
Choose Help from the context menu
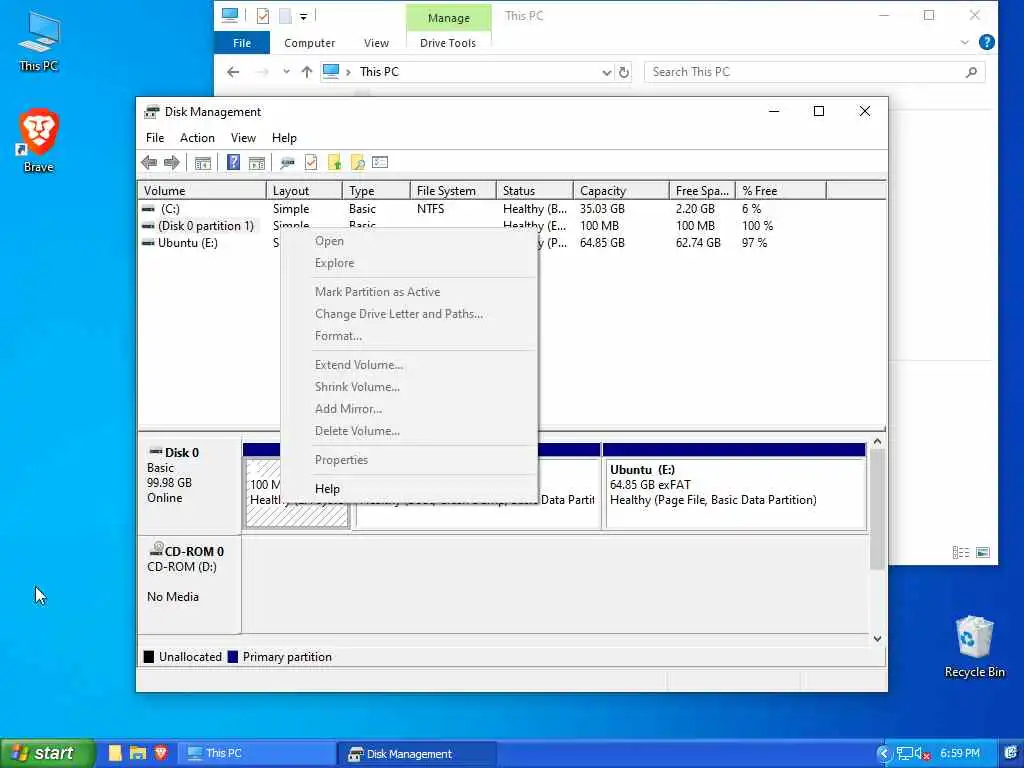click(409, 488)
